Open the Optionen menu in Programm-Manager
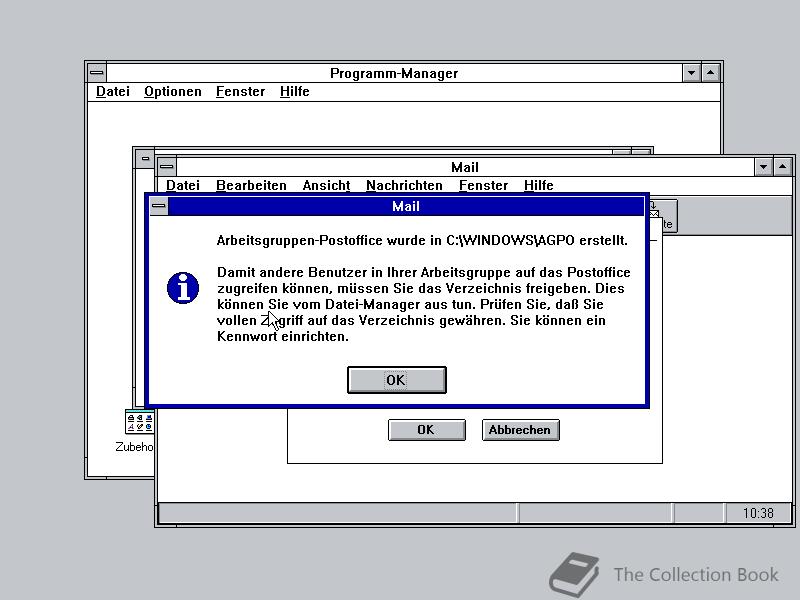This screenshot has height=600, width=800. pyautogui.click(x=172, y=91)
